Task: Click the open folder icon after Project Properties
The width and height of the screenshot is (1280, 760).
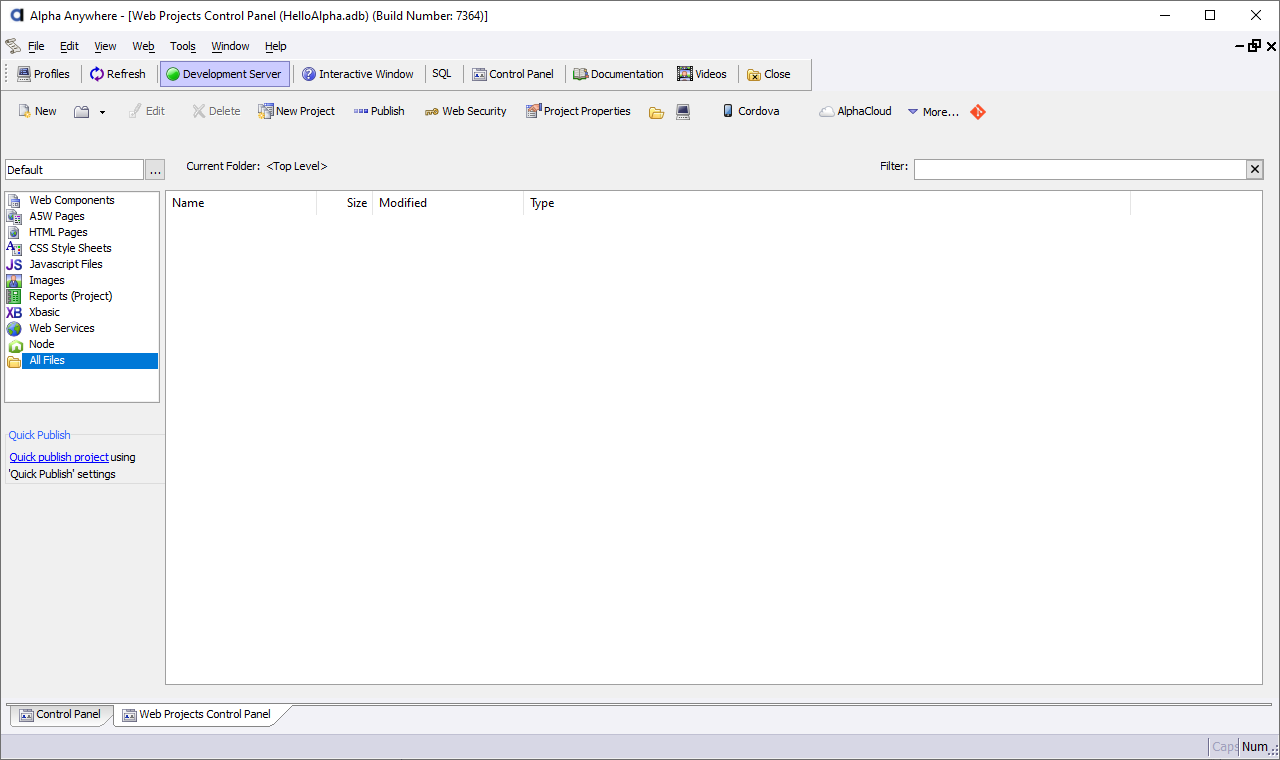Action: coord(656,112)
